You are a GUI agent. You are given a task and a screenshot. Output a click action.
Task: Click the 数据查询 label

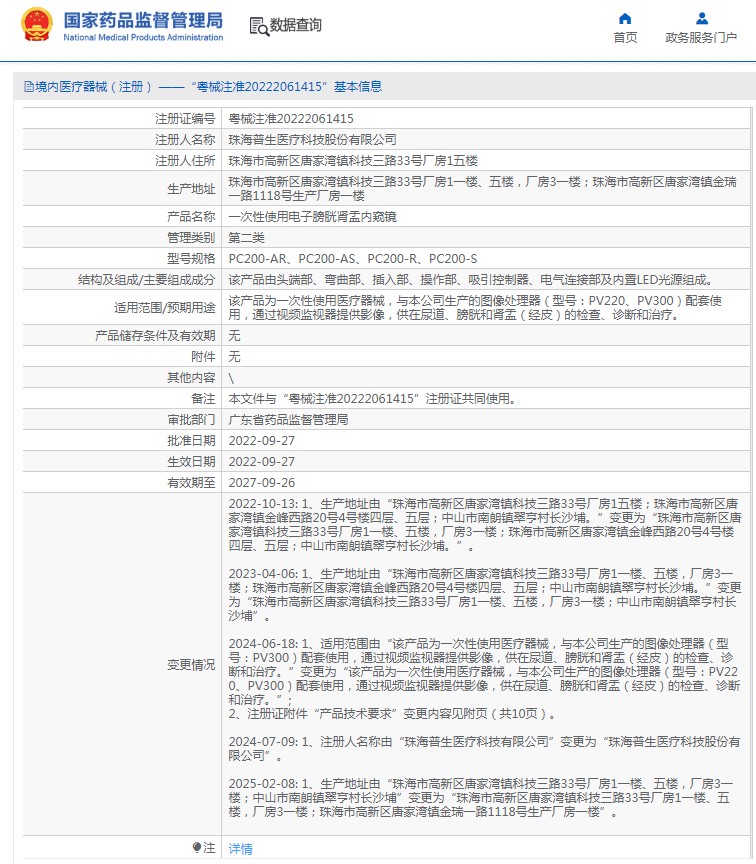295,25
